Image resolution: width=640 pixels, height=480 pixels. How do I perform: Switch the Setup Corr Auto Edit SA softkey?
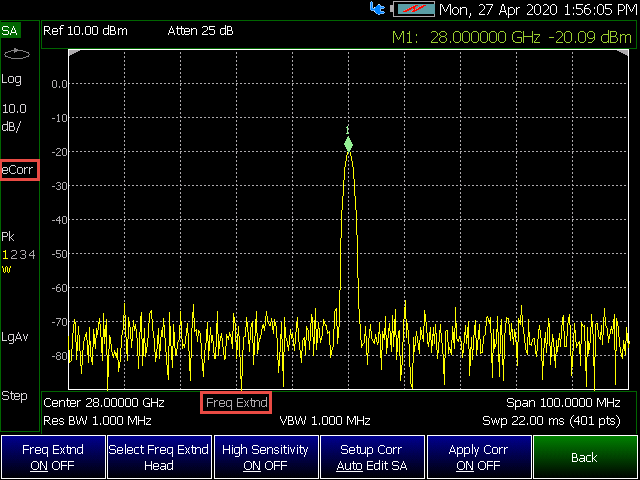372,457
